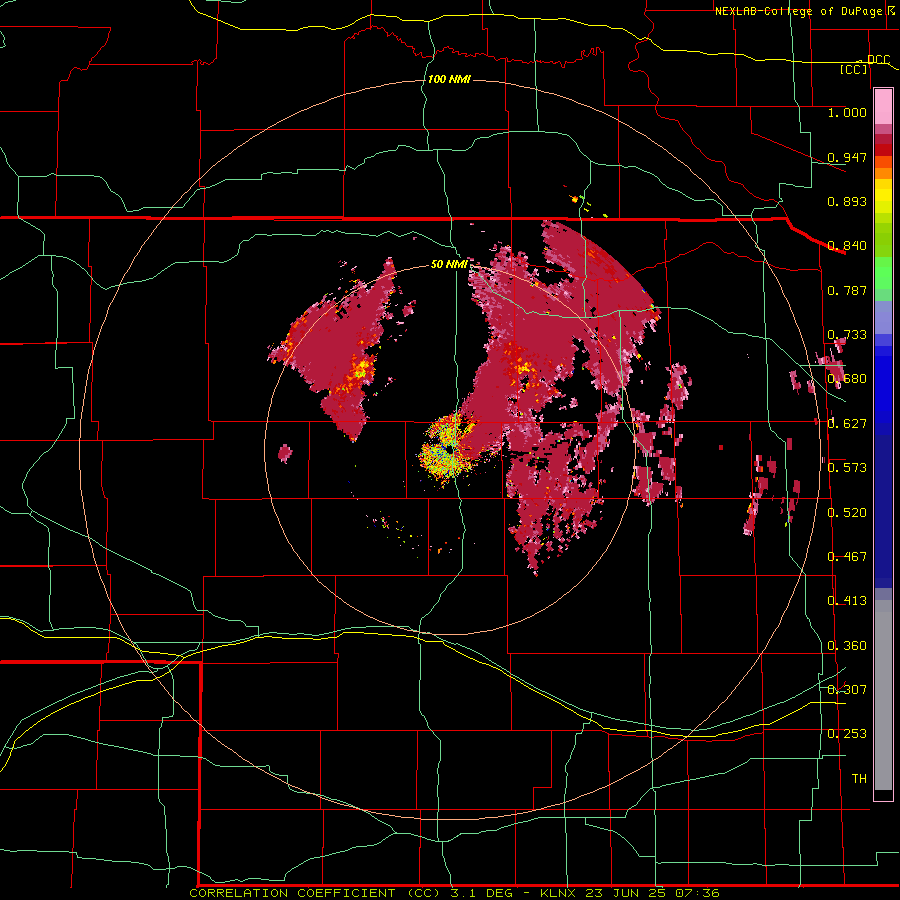Click the 1.000 scale value
The height and width of the screenshot is (900, 900).
click(x=847, y=112)
